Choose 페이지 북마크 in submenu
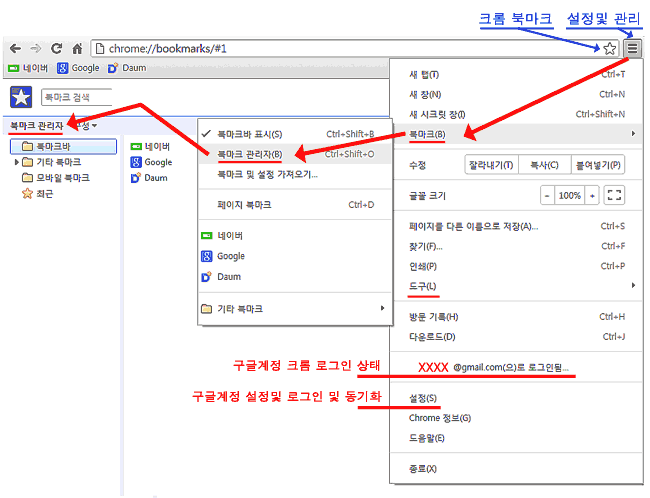 coord(295,205)
